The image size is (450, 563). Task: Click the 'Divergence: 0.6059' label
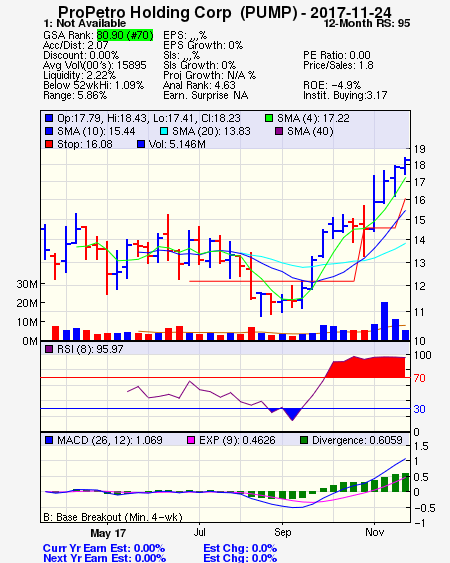357,440
